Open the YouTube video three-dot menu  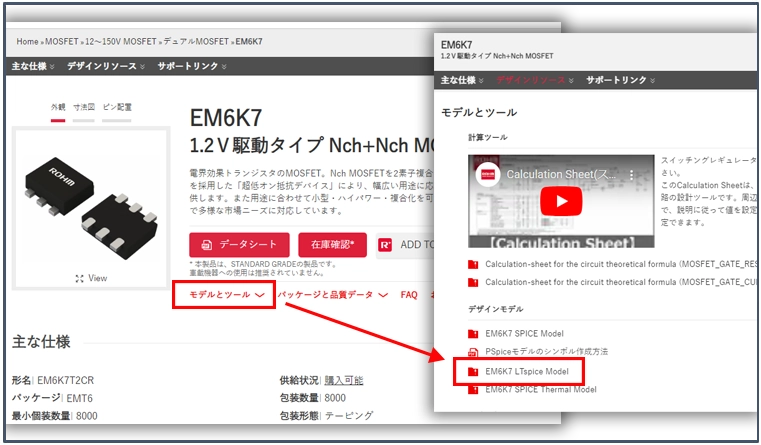pos(631,175)
